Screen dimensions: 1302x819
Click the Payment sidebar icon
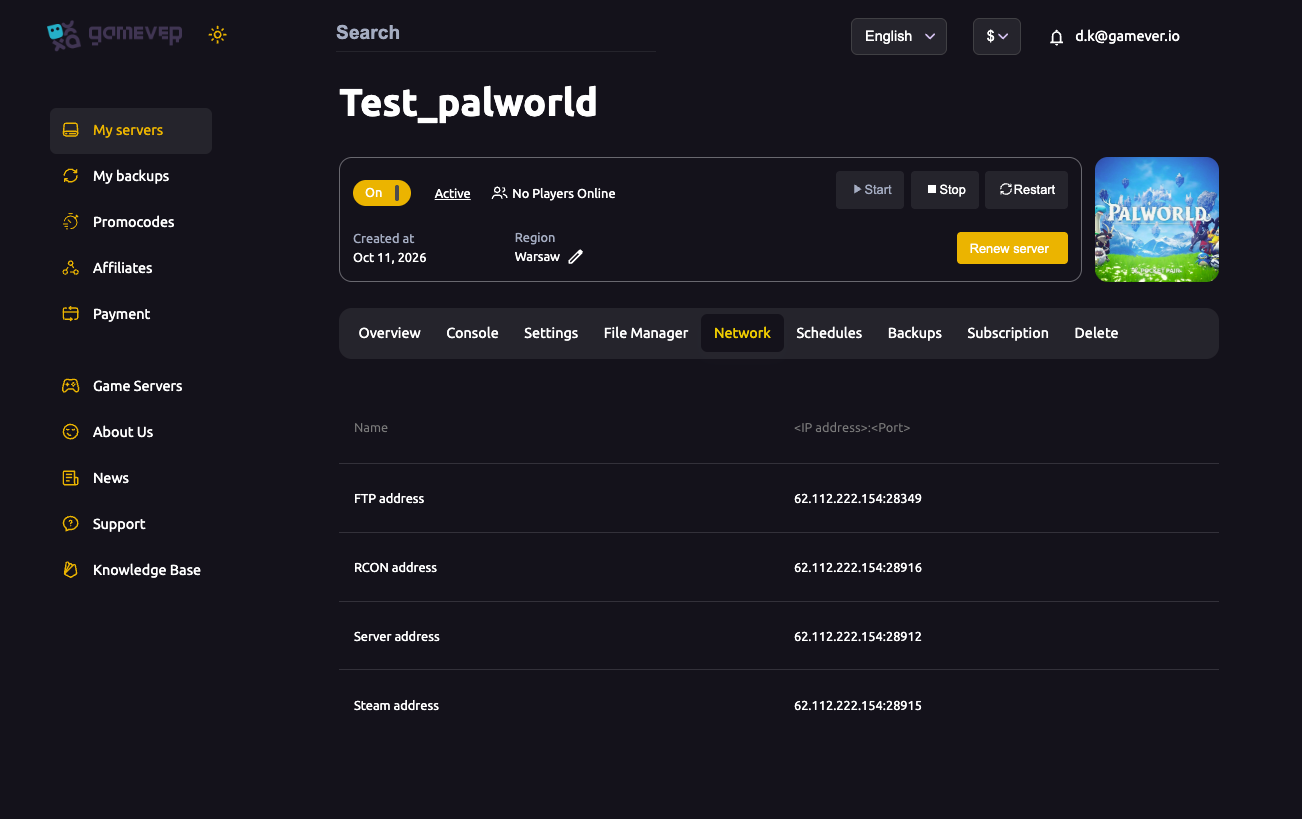tap(70, 314)
